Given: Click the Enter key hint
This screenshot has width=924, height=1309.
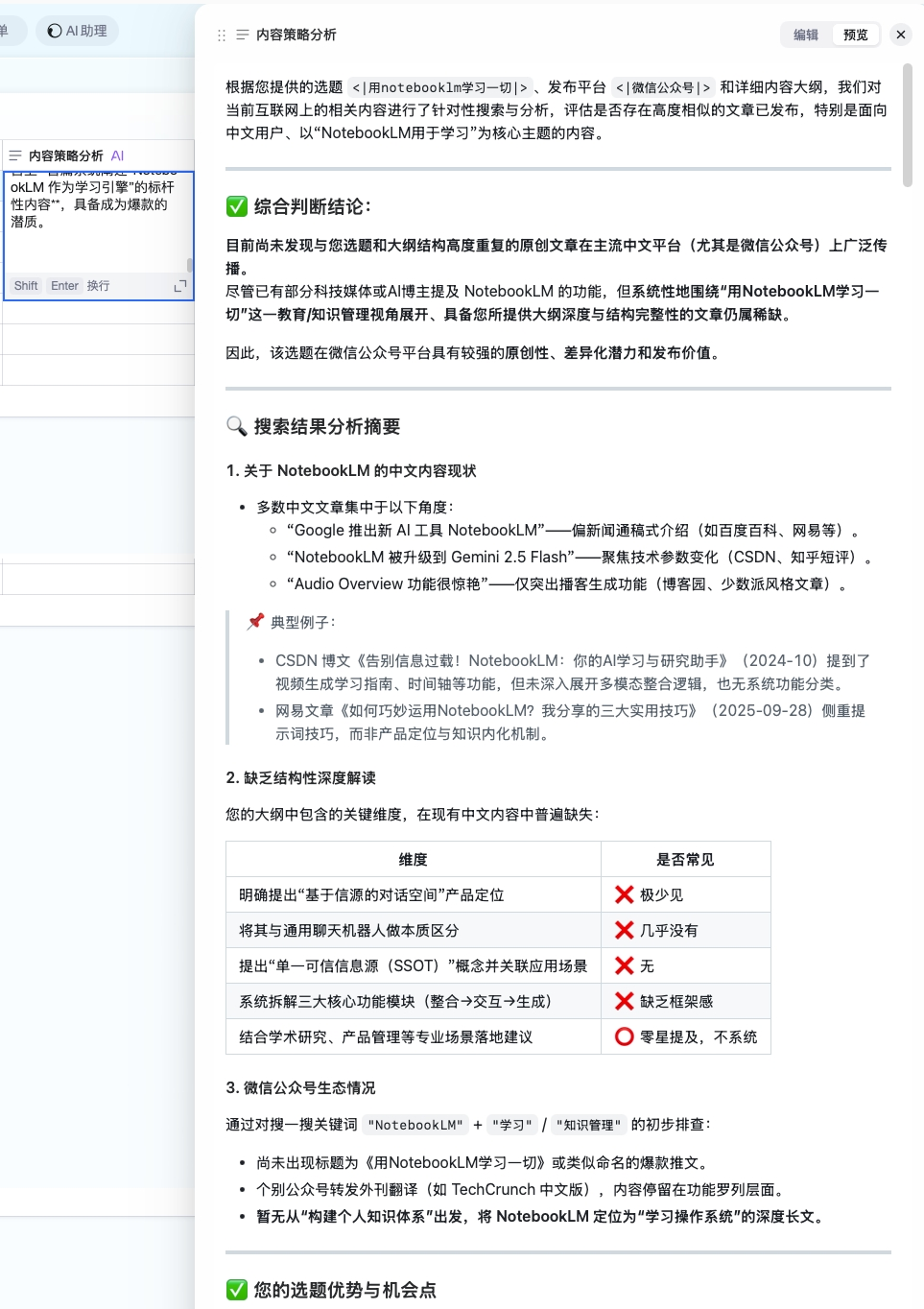Looking at the screenshot, I should coord(65,286).
